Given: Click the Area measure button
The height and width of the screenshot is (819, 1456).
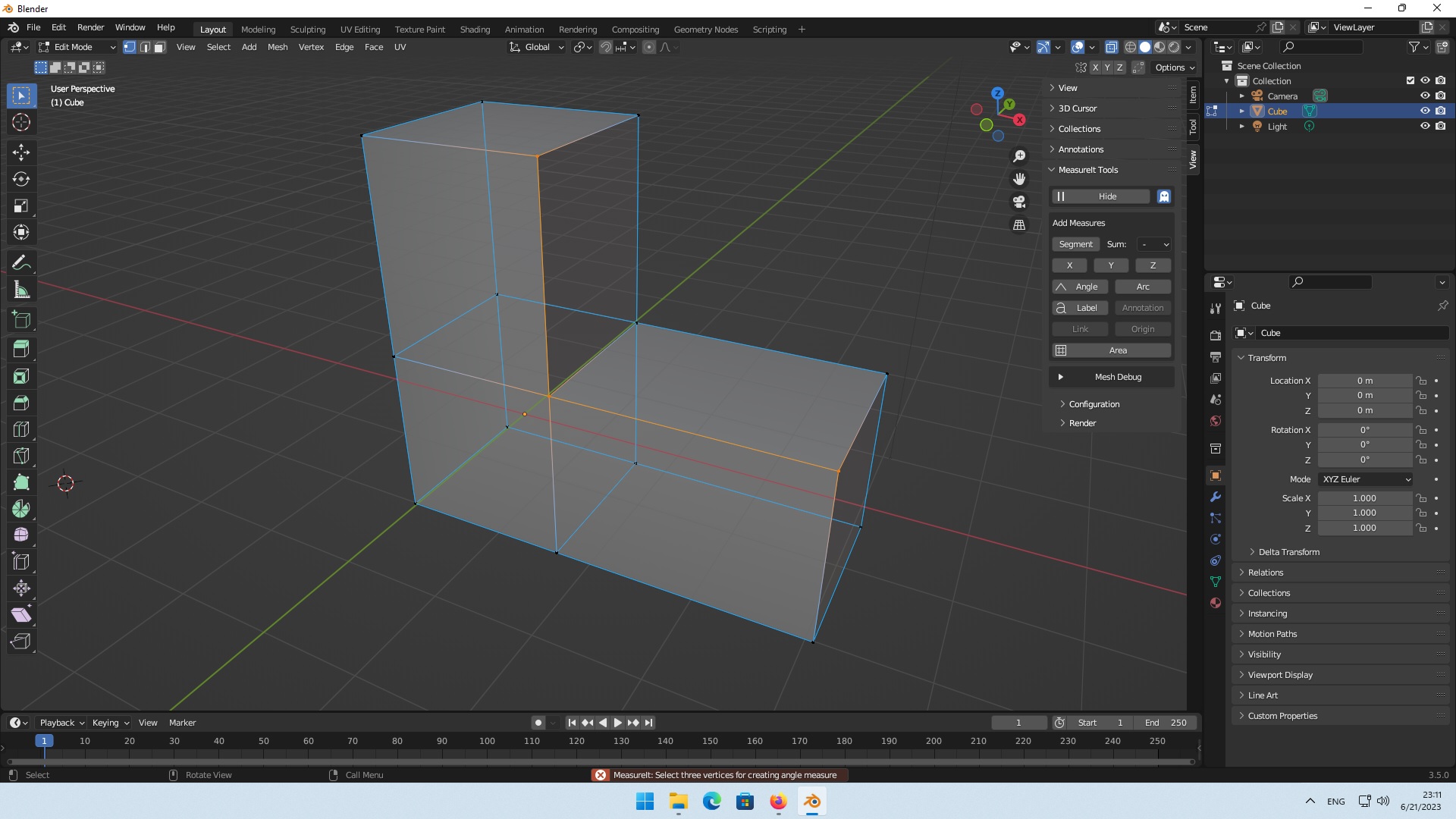Looking at the screenshot, I should (x=1112, y=350).
